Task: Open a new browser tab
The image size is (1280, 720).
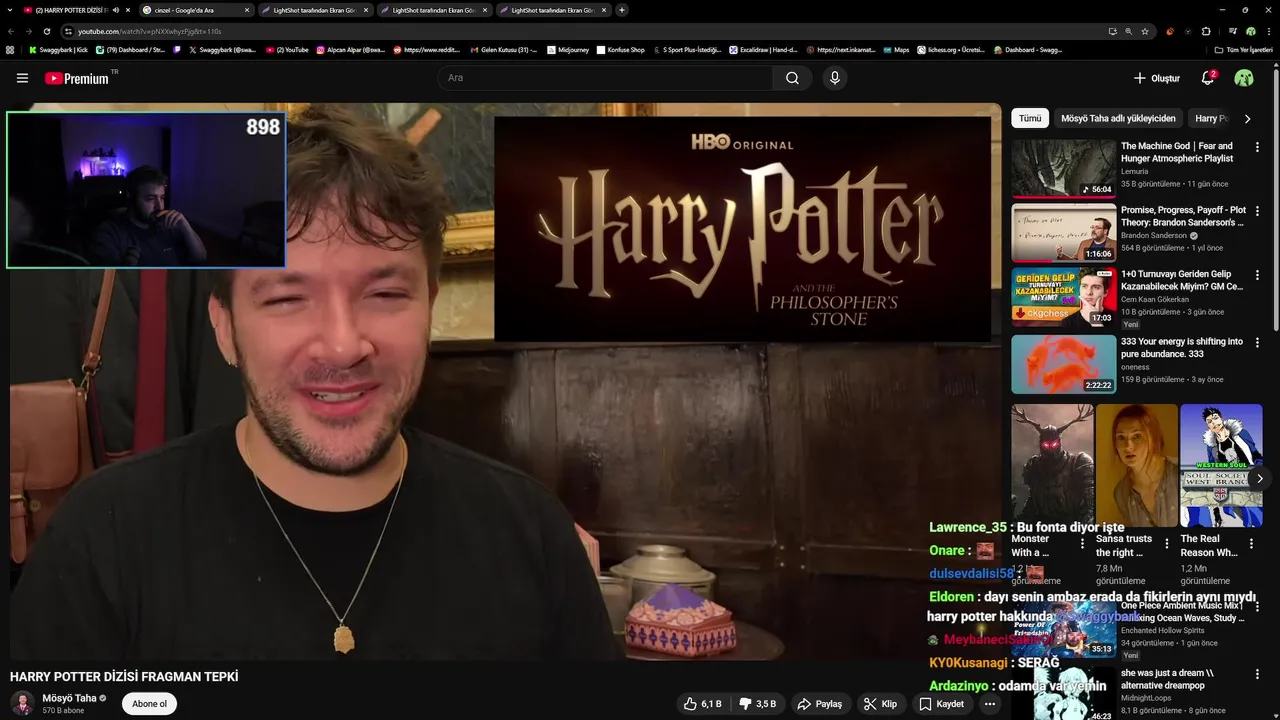Action: 622,10
